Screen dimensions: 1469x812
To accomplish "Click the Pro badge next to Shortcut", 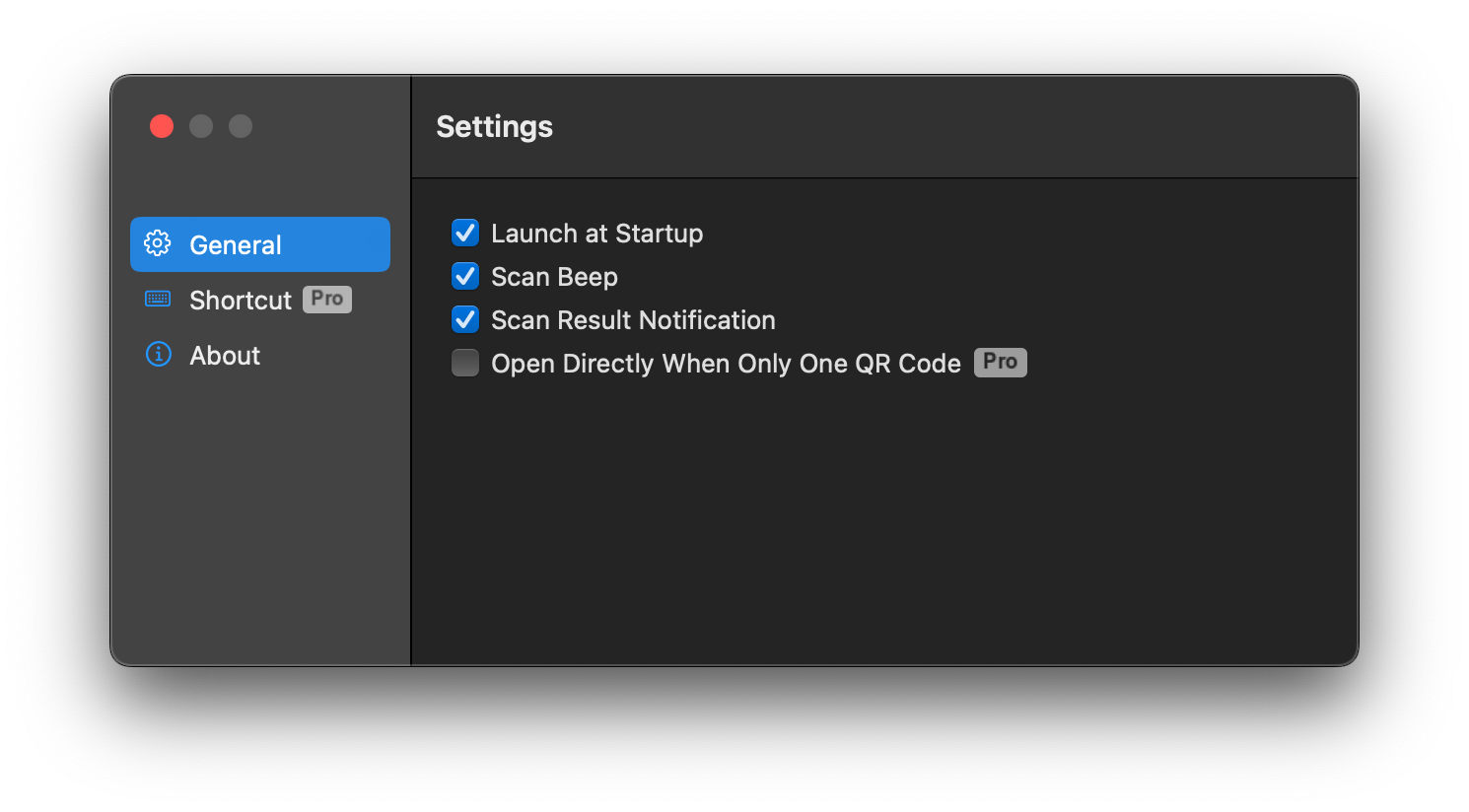I will 326,299.
